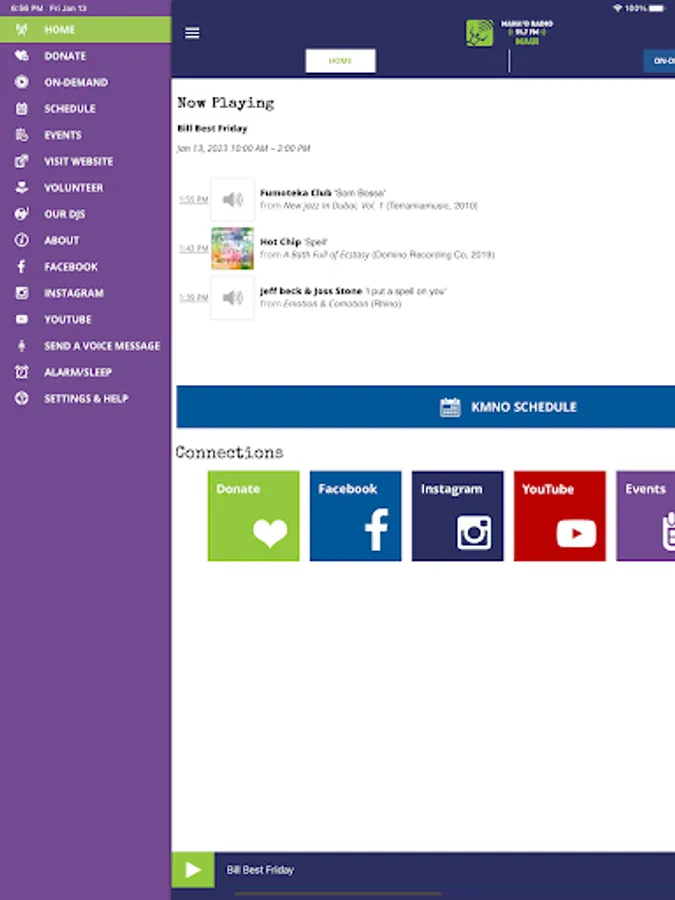
Task: Click the 1:43 PM timestamp link
Action: pyautogui.click(x=193, y=249)
